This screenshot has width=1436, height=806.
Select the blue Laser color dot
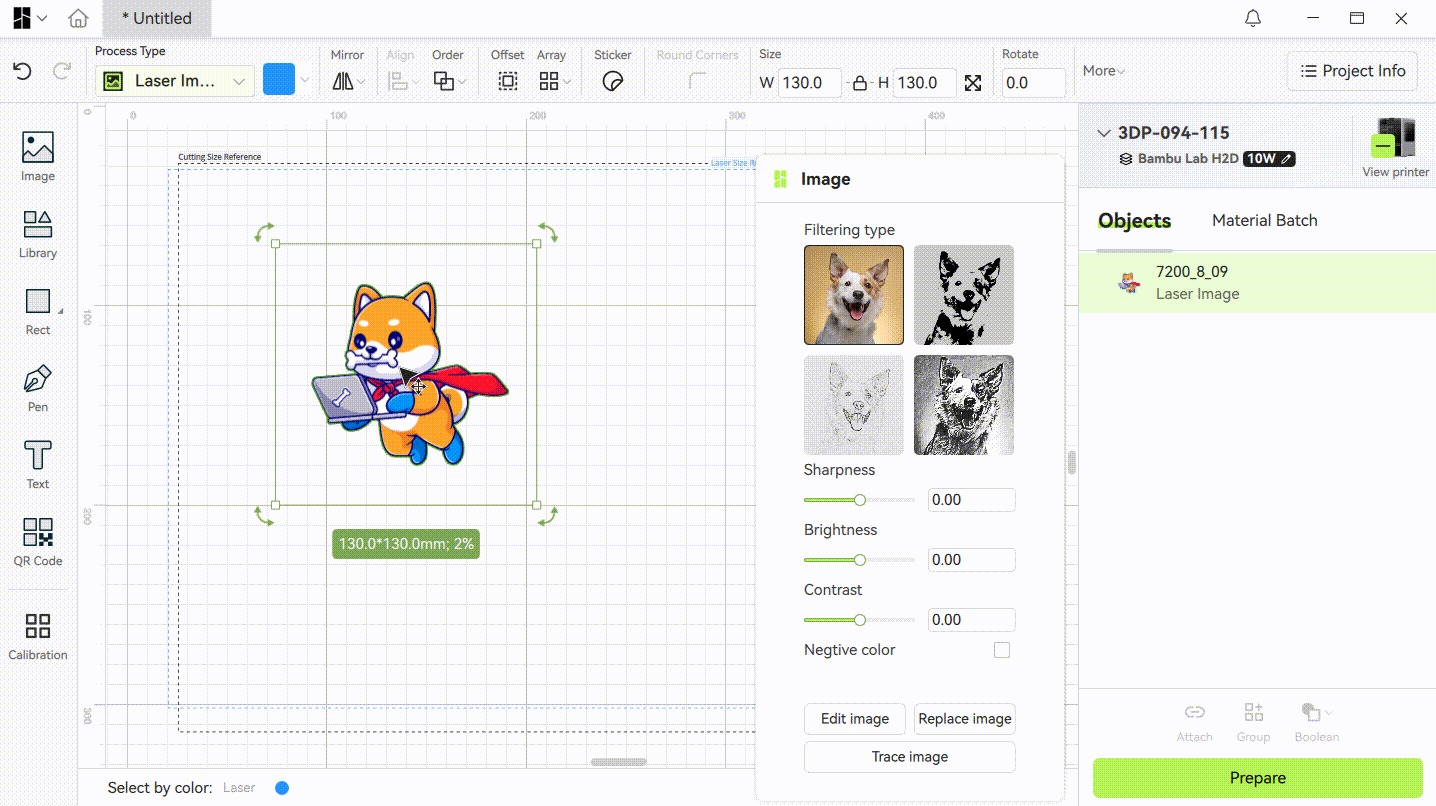point(282,788)
